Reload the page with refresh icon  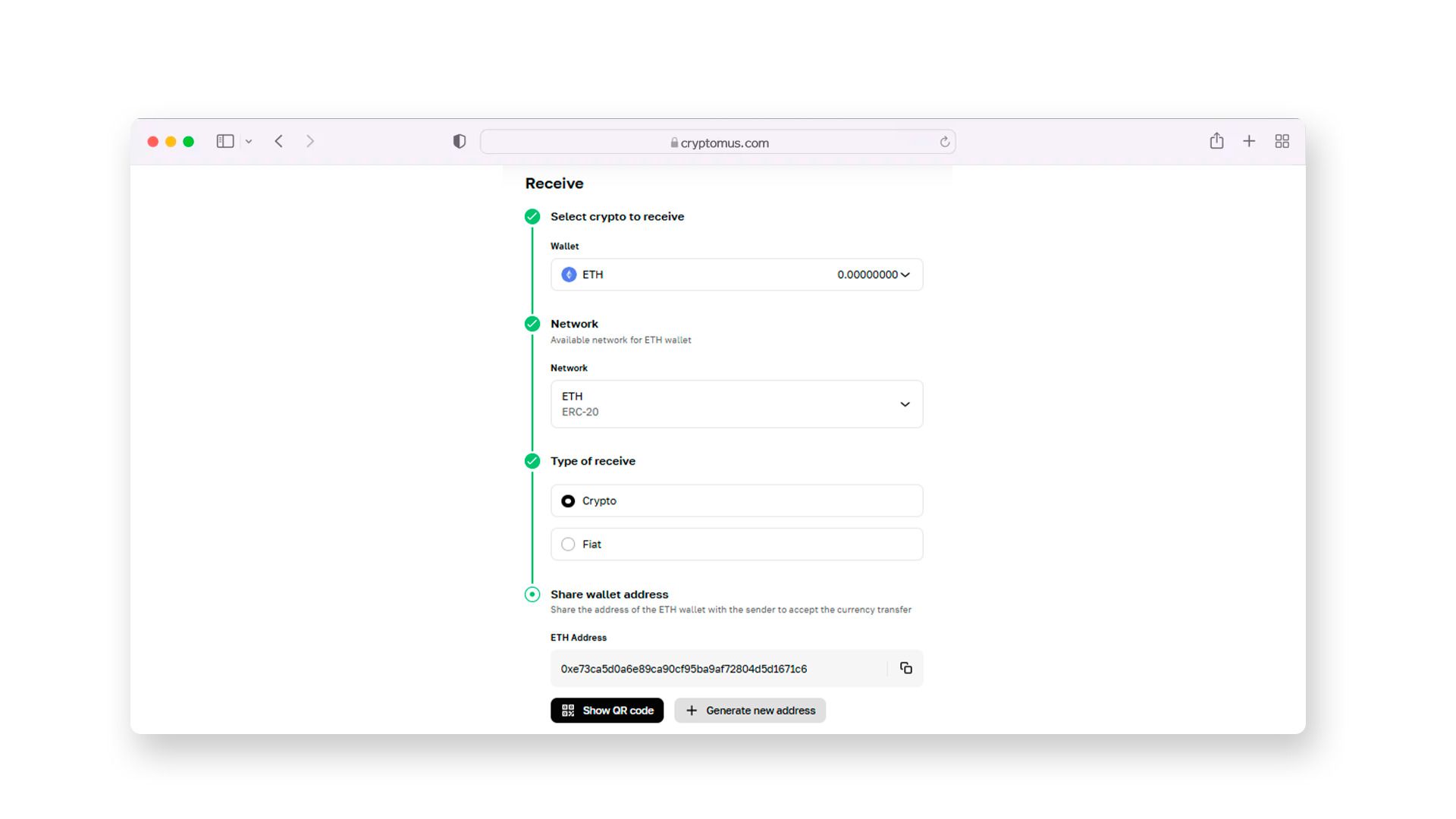pos(944,143)
